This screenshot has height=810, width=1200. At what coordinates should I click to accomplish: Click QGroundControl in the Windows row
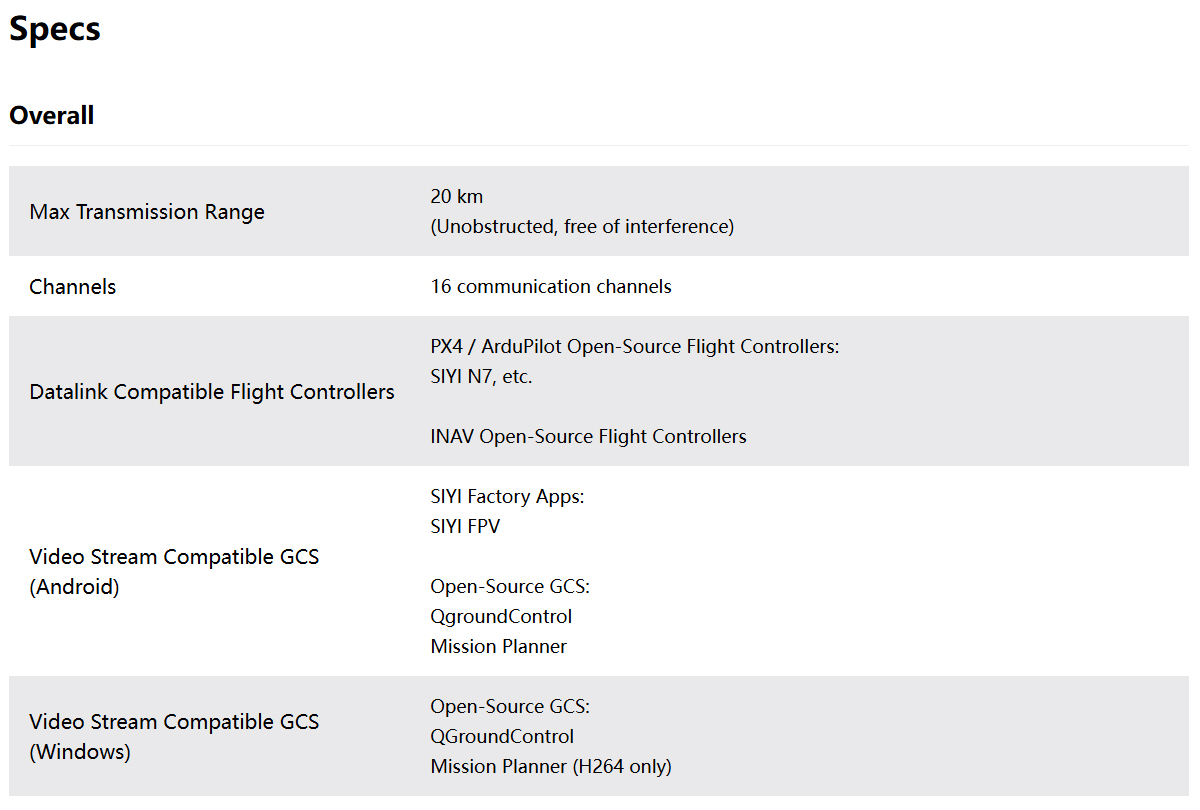coord(502,736)
